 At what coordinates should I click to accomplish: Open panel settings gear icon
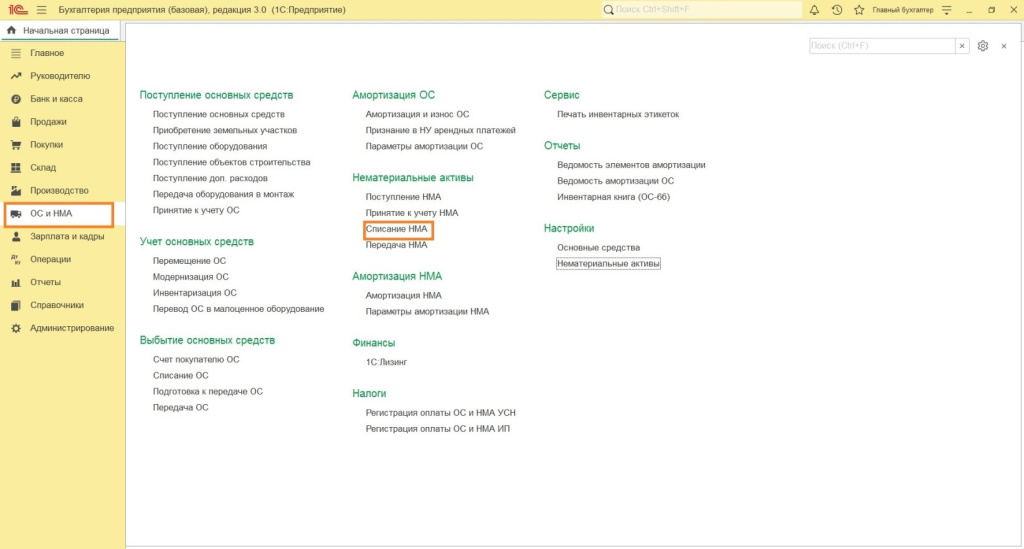coord(983,46)
